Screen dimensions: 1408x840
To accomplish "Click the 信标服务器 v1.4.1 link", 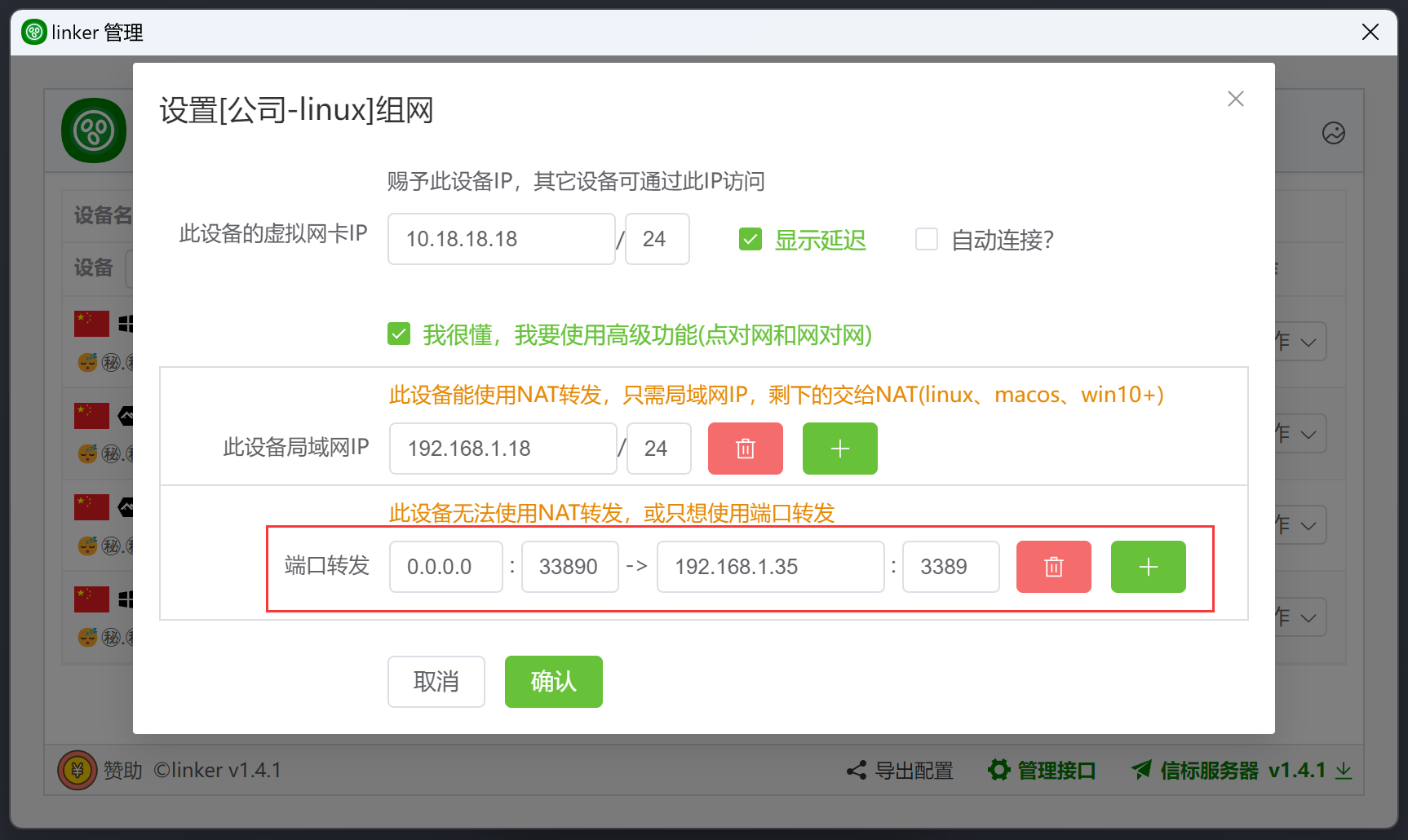I will pos(1243,771).
